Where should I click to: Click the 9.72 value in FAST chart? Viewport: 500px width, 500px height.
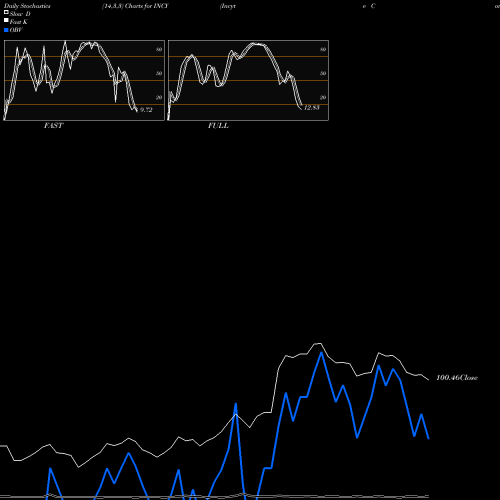(x=146, y=110)
